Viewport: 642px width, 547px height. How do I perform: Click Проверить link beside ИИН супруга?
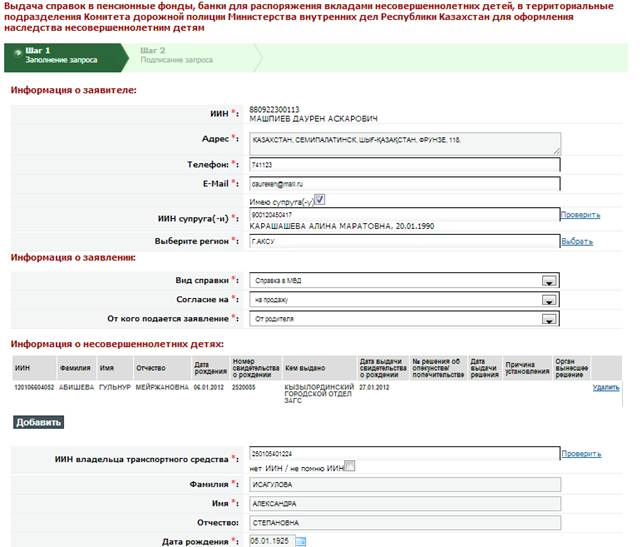click(580, 215)
